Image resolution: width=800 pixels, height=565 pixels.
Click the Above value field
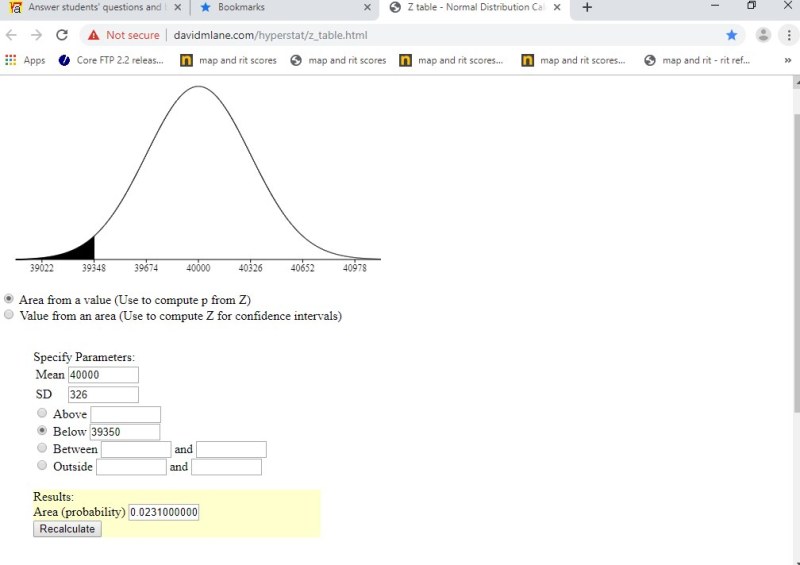tap(126, 414)
